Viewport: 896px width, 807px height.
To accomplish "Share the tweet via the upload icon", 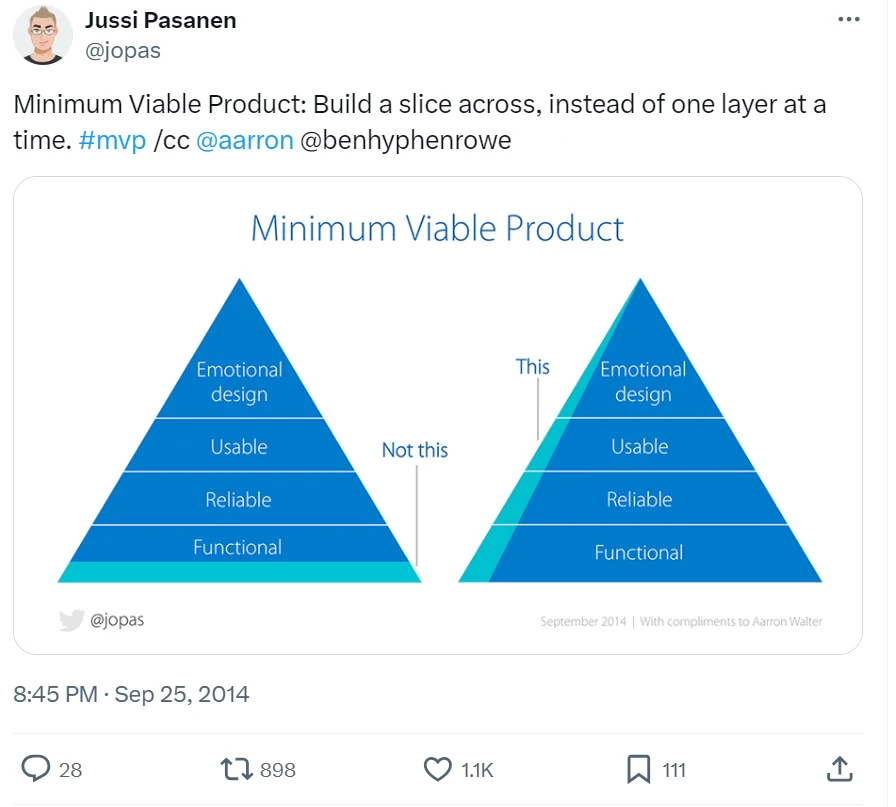I will tap(840, 770).
